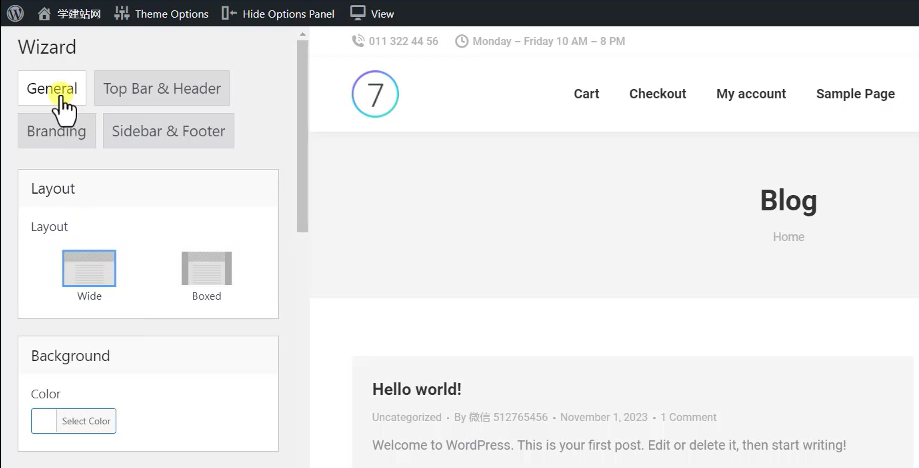Click the Background section header
Screen dimensions: 919x468
(148, 356)
